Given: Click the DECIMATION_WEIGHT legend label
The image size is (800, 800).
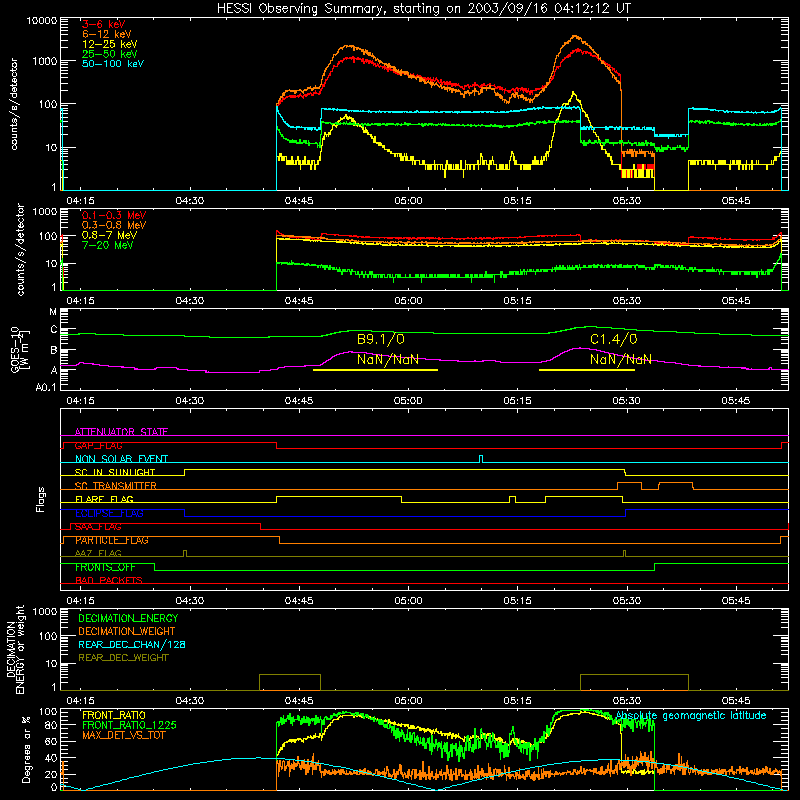Looking at the screenshot, I should (x=127, y=631).
